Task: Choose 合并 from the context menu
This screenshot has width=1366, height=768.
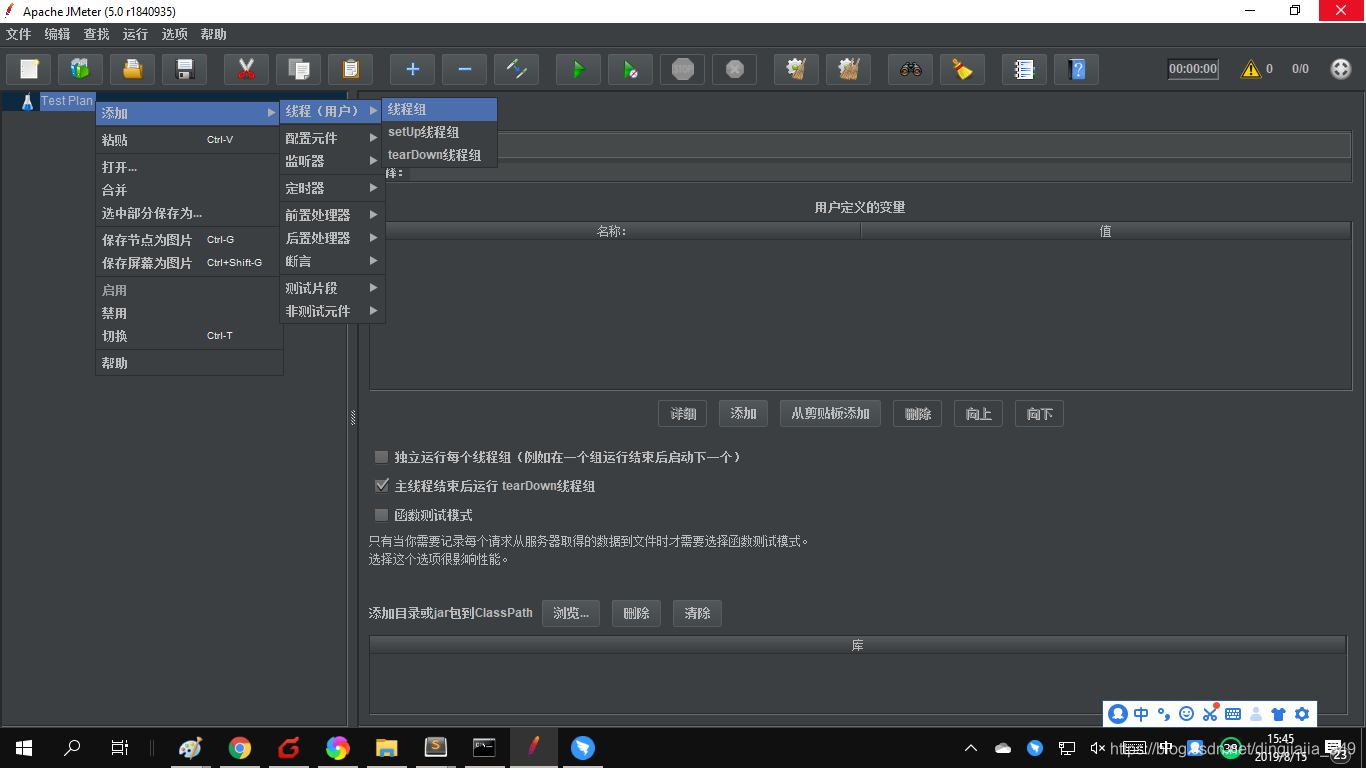Action: tap(188, 190)
